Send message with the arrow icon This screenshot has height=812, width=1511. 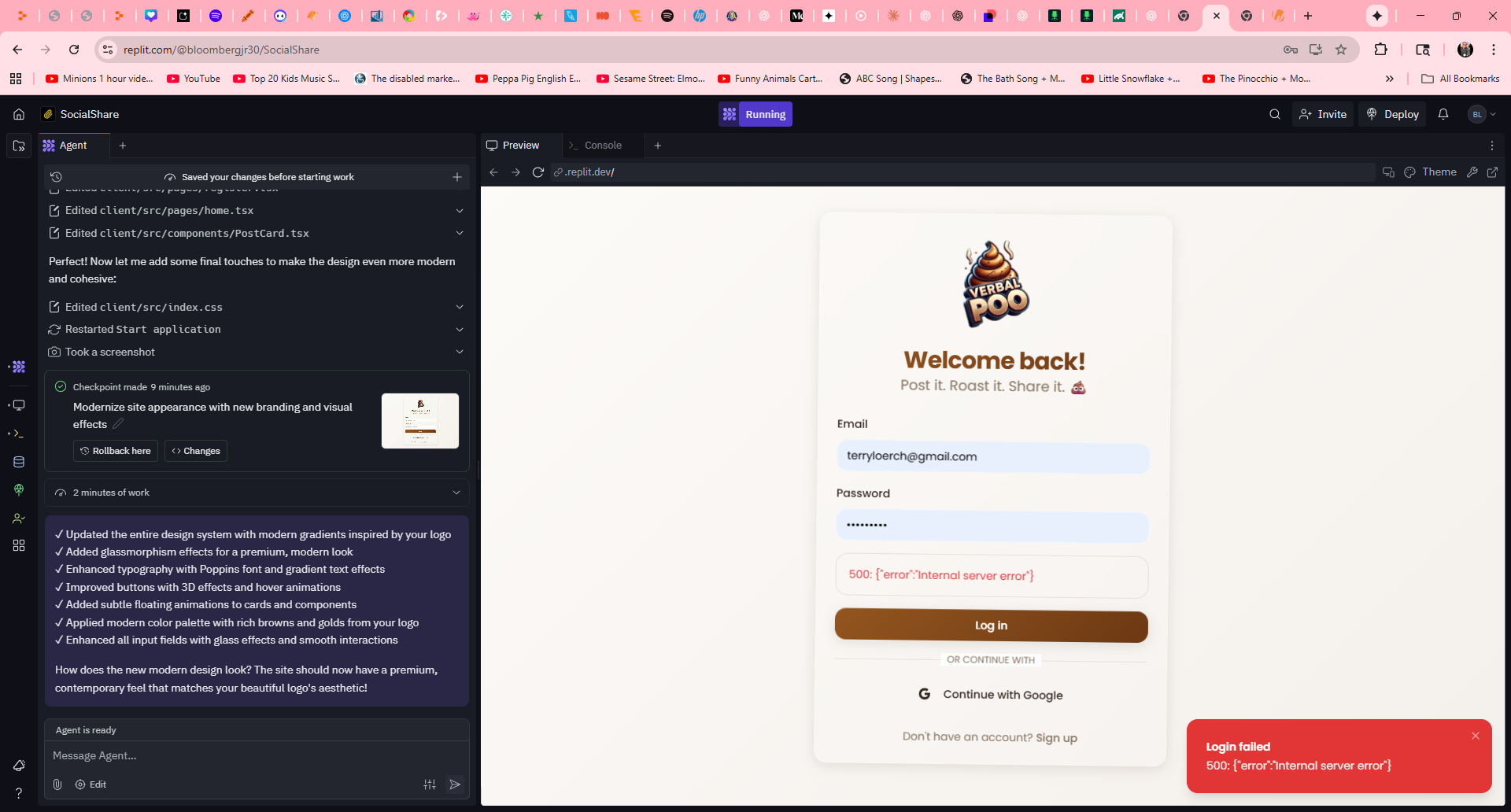(454, 784)
